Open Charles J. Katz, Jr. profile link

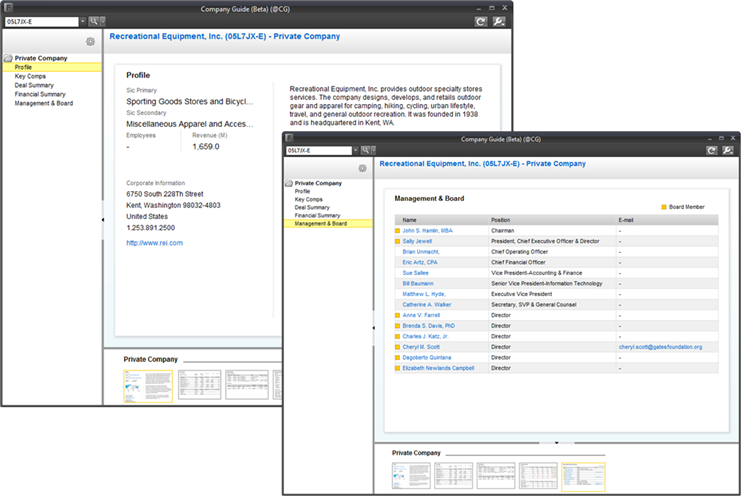point(425,336)
